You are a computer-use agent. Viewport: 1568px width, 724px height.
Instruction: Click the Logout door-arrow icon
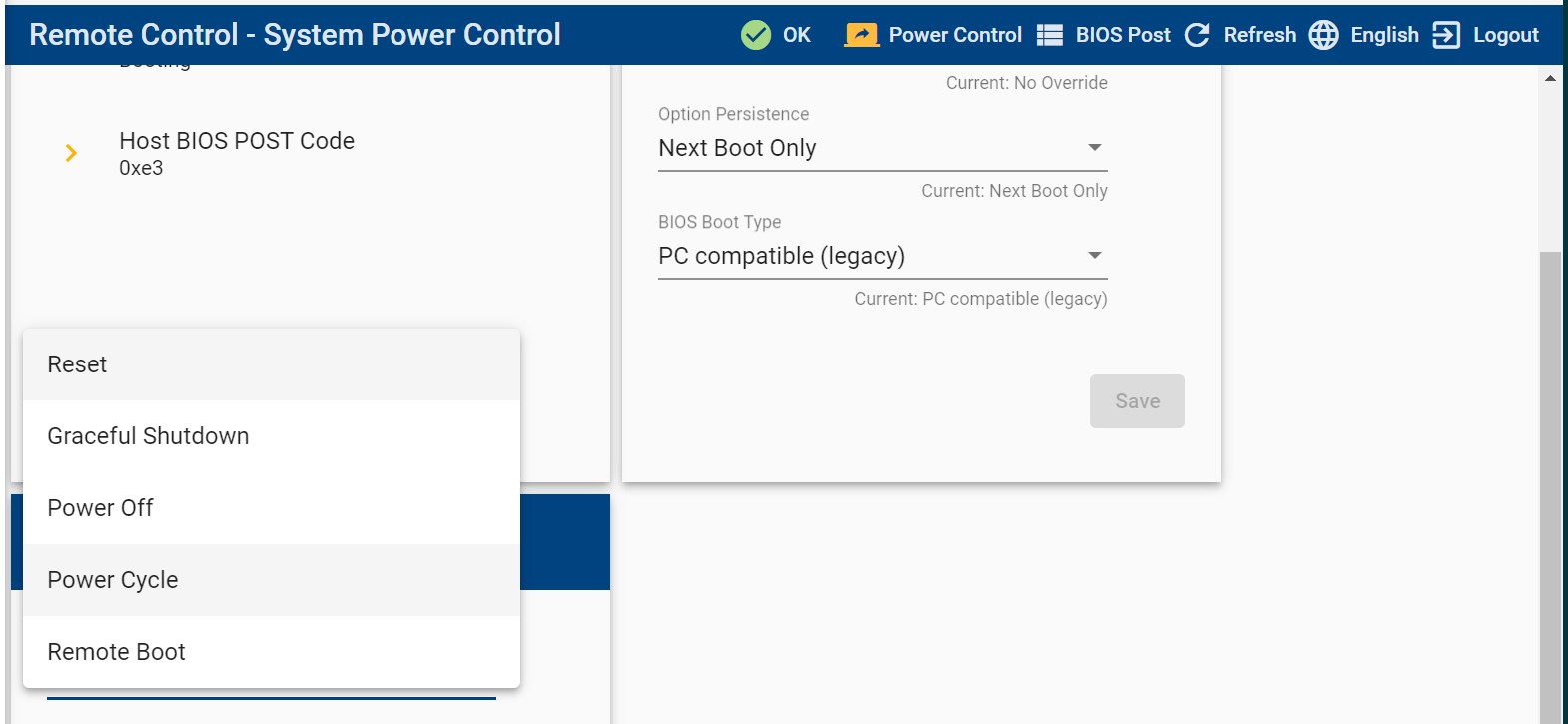coord(1446,35)
